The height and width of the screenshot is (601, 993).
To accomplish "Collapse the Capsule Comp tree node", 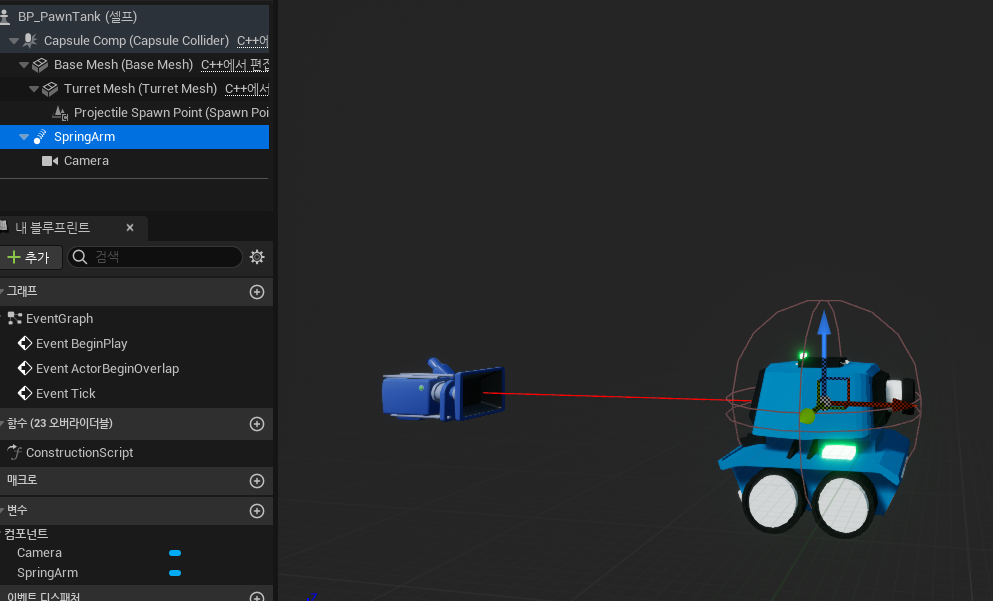I will pyautogui.click(x=13, y=41).
